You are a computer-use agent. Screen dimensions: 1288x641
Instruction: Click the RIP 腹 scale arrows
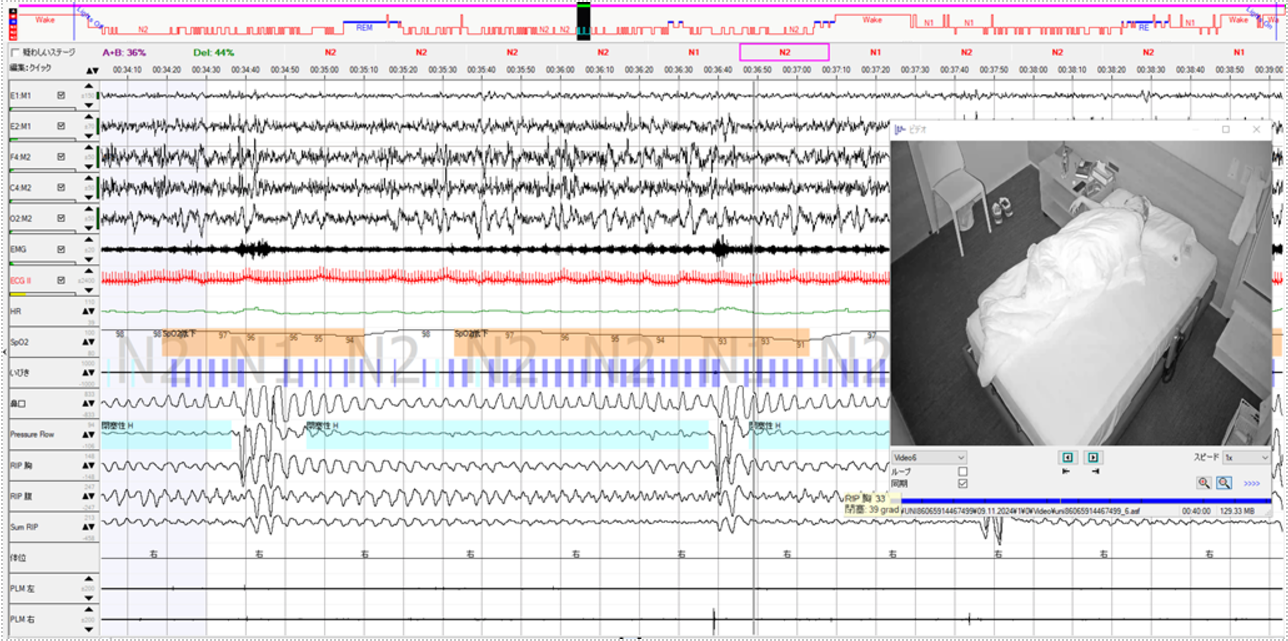88,497
